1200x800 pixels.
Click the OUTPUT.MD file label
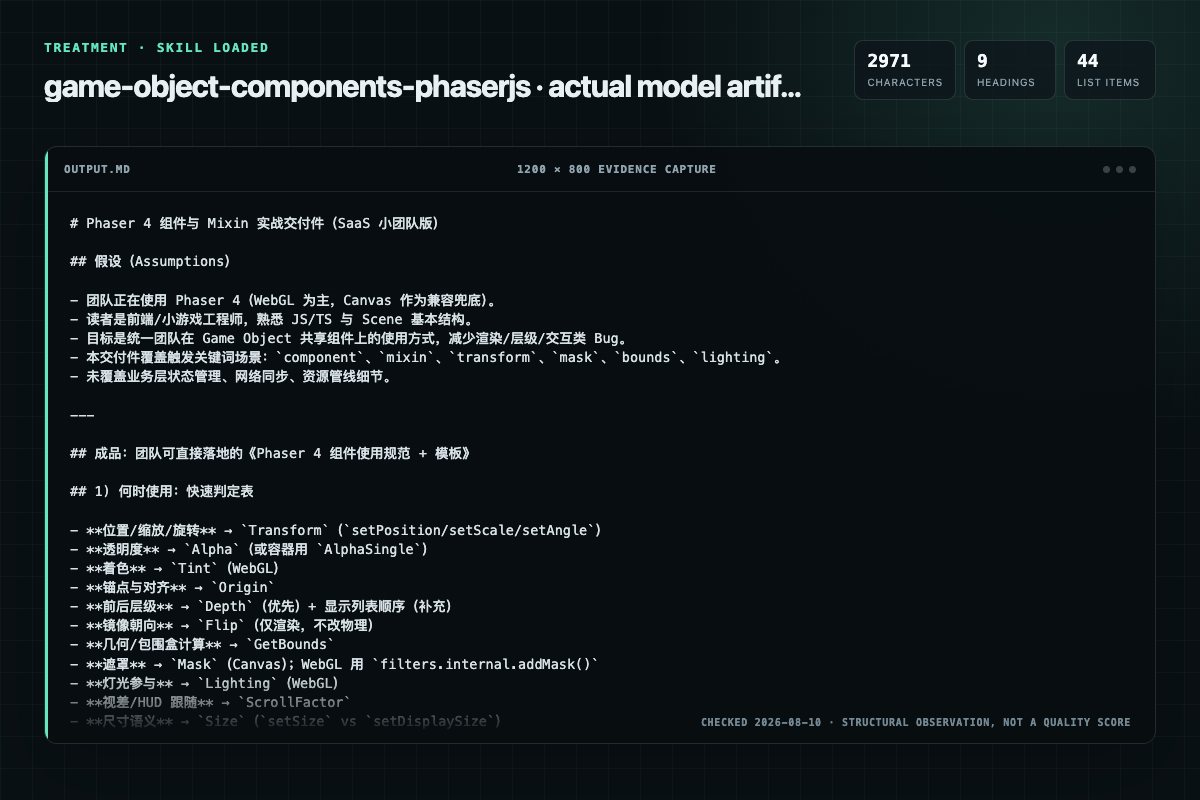pyautogui.click(x=97, y=169)
